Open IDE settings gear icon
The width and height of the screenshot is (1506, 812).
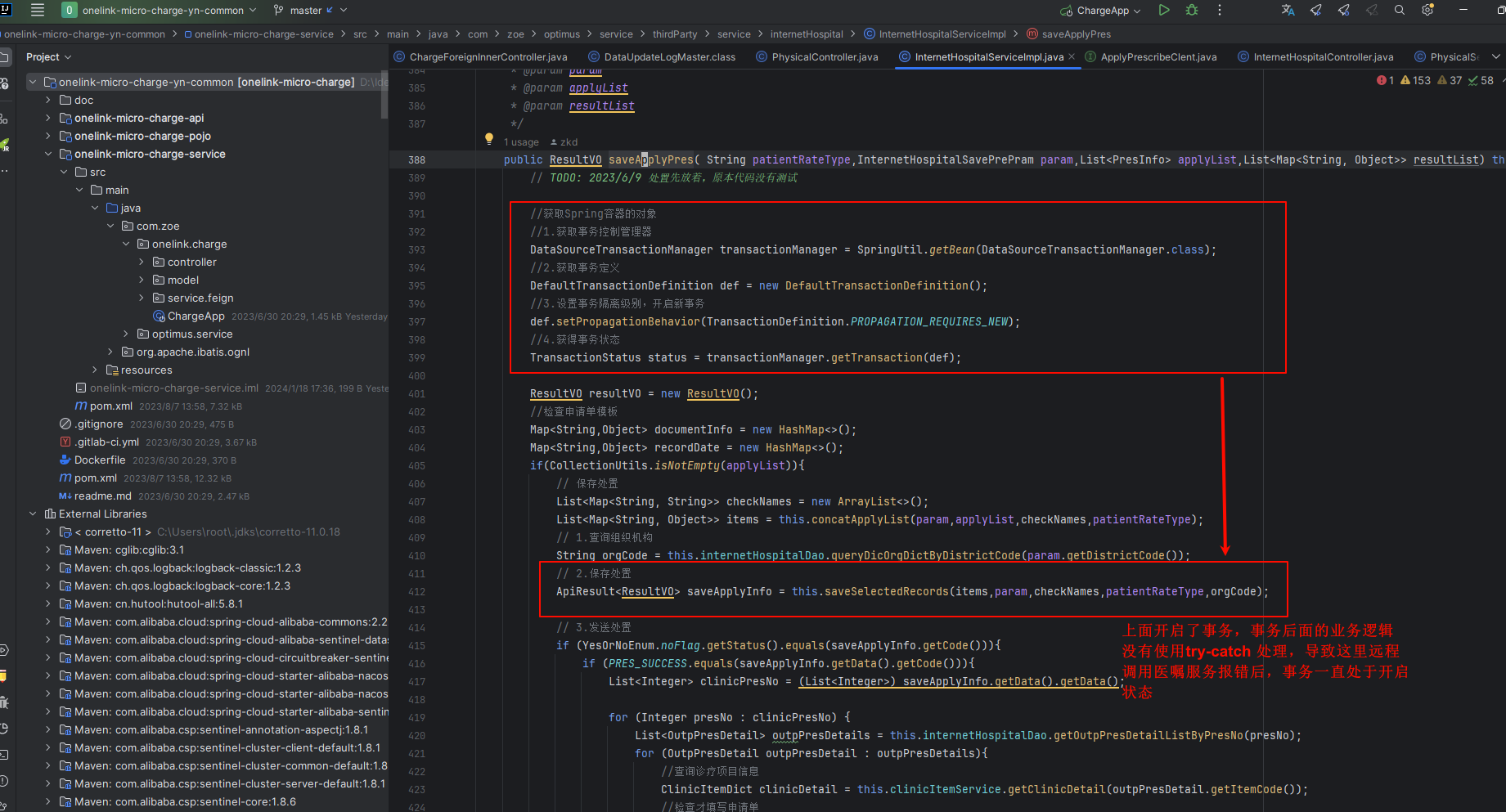1428,10
